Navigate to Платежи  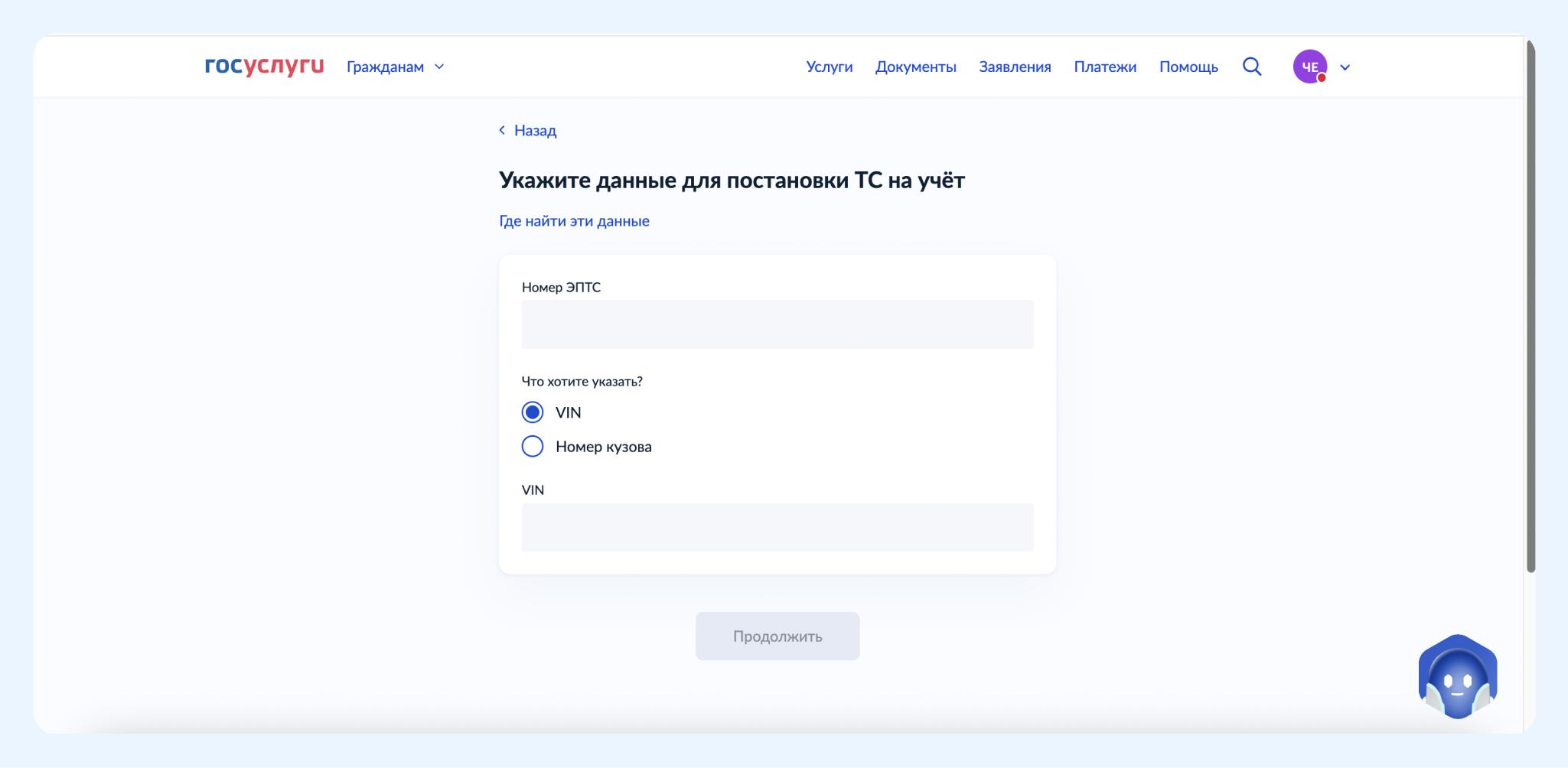(x=1104, y=67)
